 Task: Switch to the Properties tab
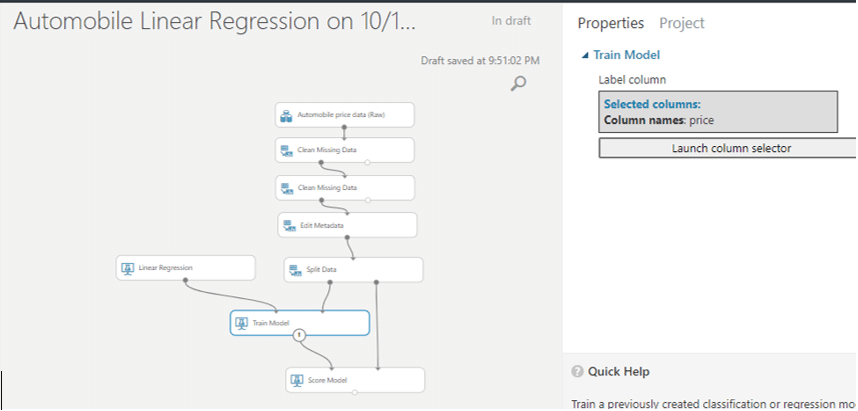click(x=610, y=23)
